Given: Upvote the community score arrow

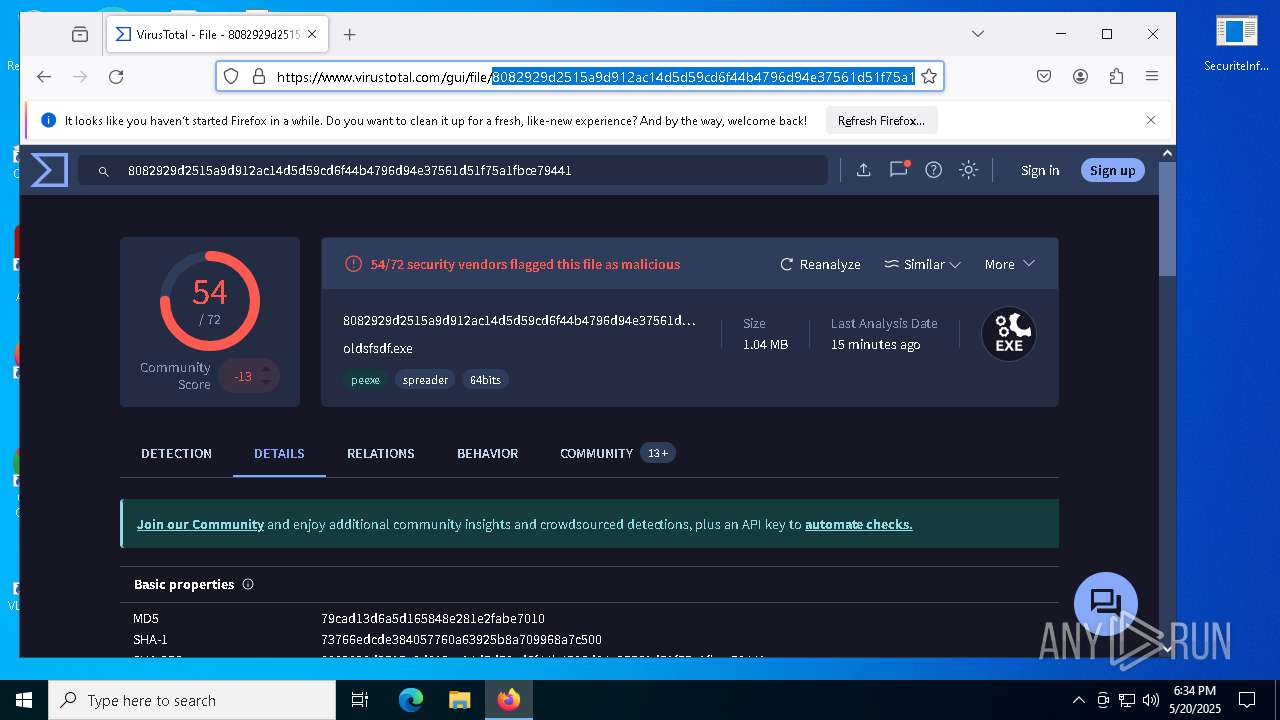Looking at the screenshot, I should click(266, 368).
